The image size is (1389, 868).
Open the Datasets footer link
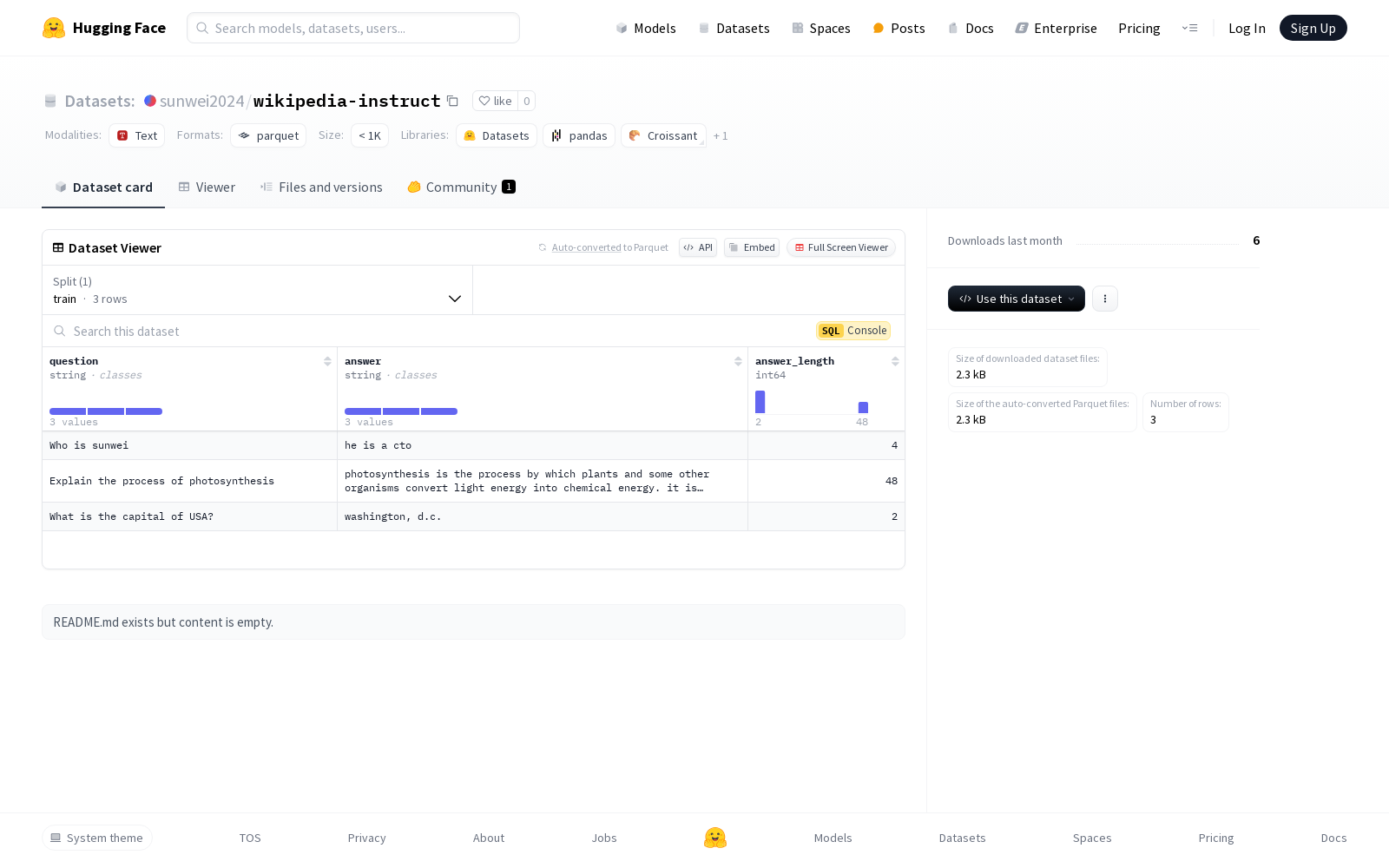963,838
